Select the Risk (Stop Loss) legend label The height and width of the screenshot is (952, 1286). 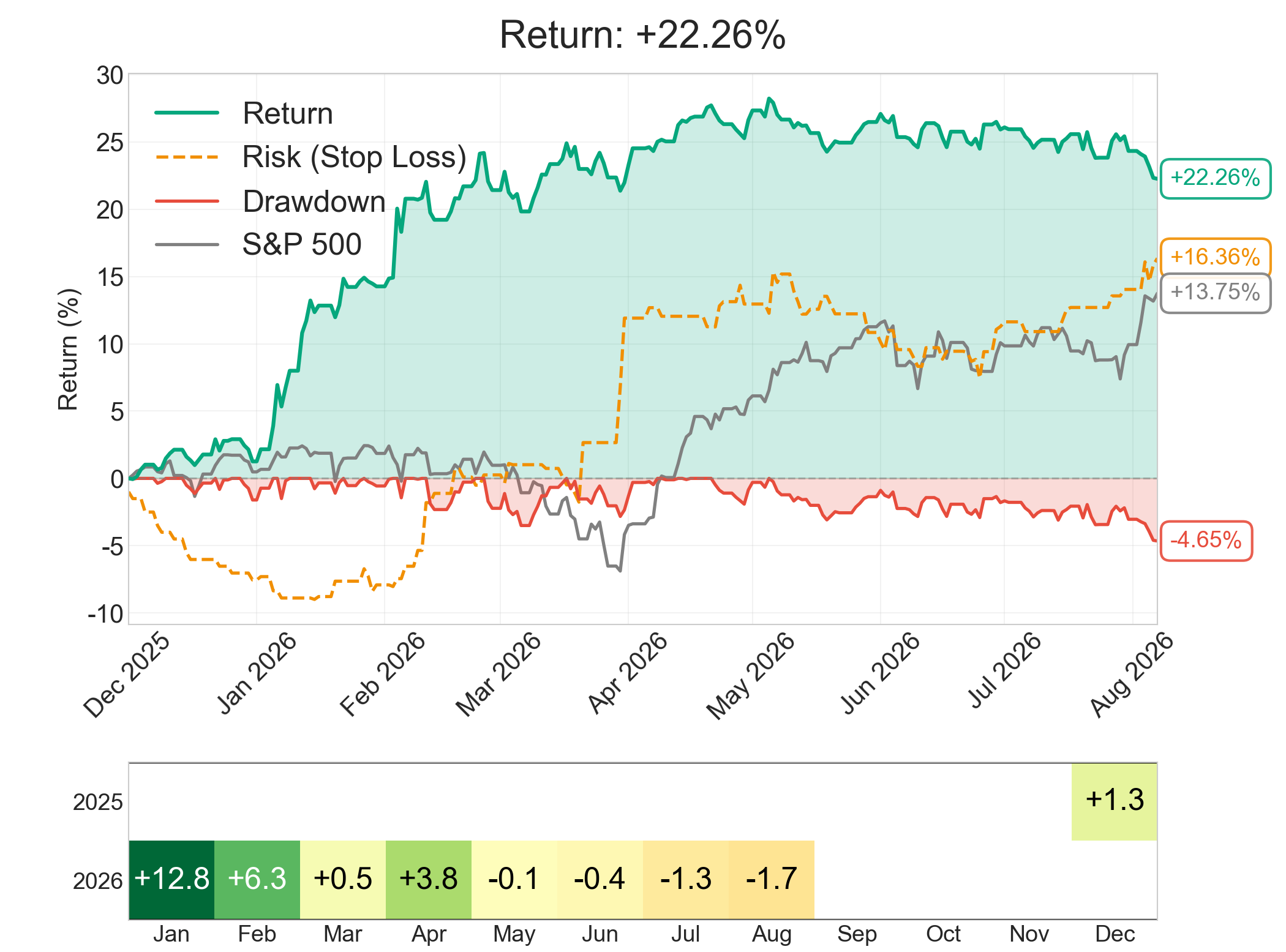pos(354,157)
